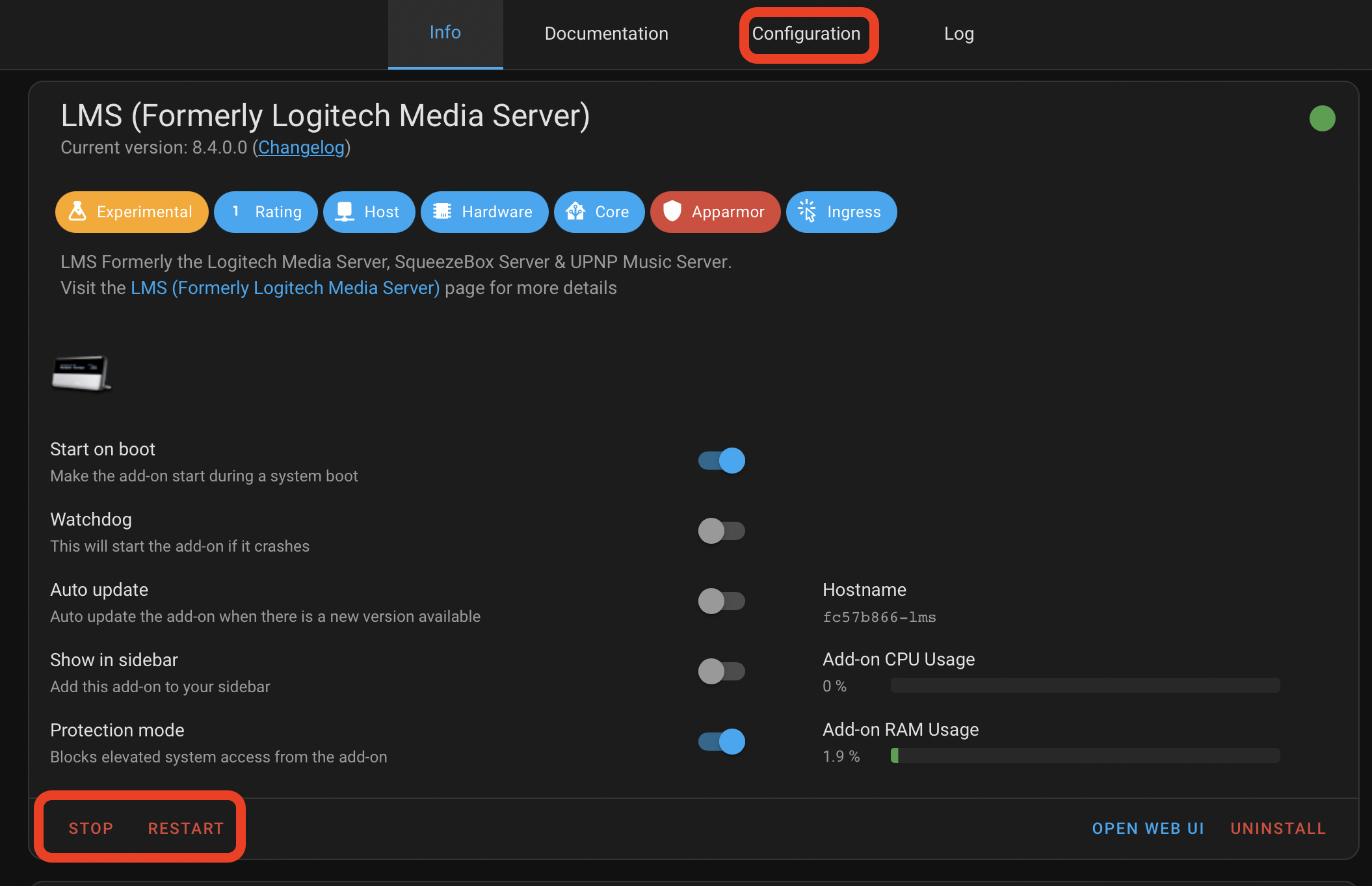The image size is (1372, 886).
Task: Click the hostname fc57b866-lms text
Action: (x=879, y=617)
